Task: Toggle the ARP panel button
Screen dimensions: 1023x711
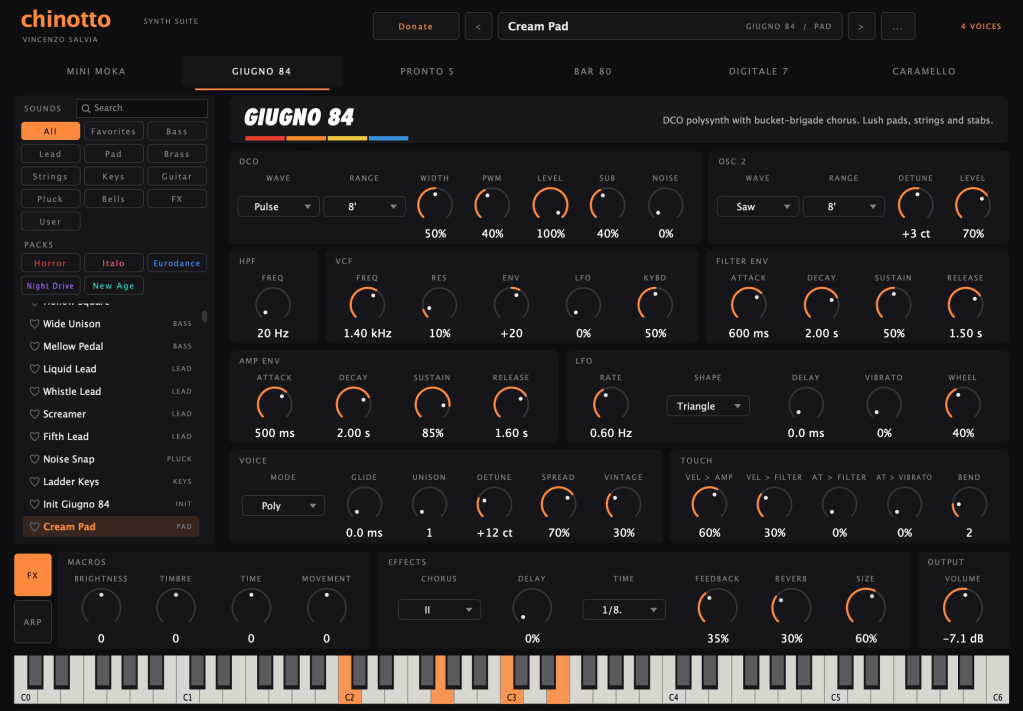Action: coord(33,622)
